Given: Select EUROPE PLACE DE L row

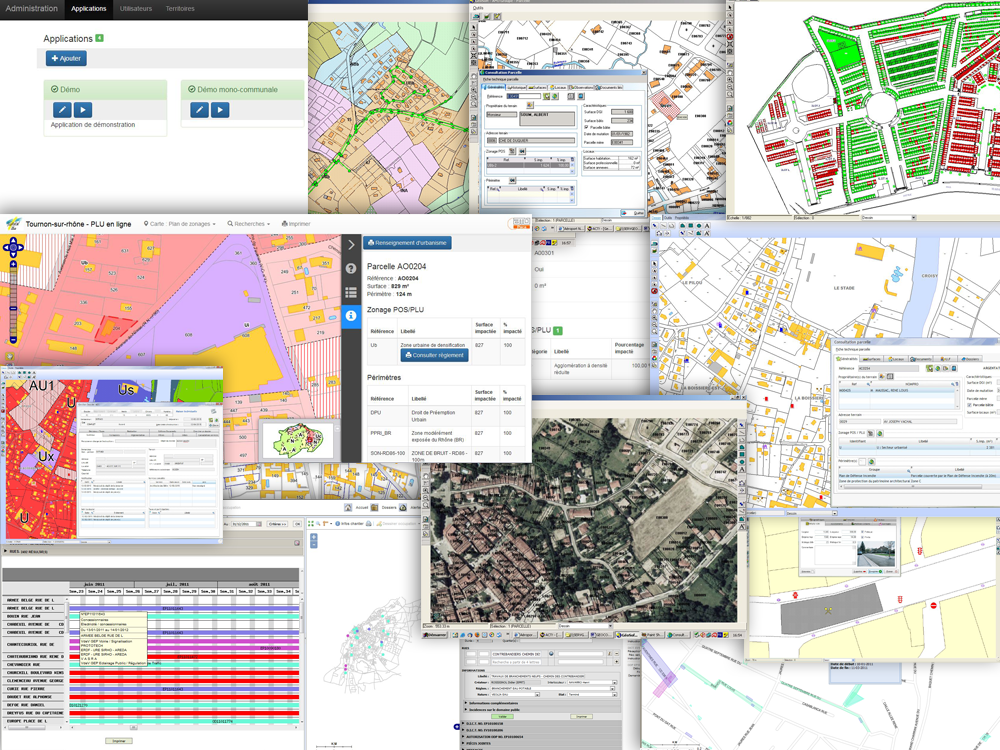Looking at the screenshot, I should click(35, 721).
